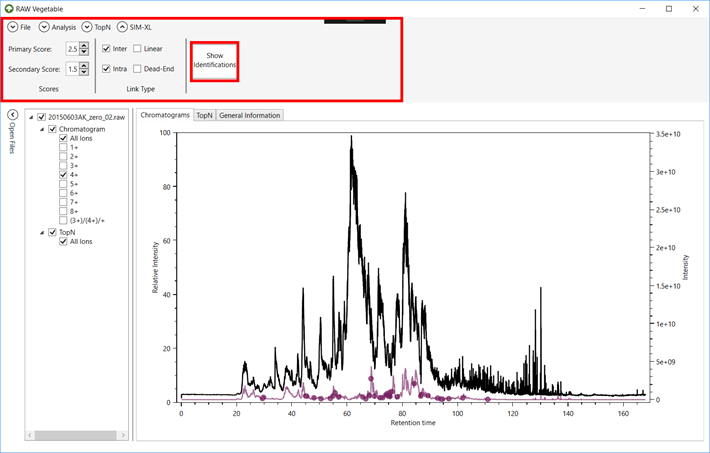Enable the Linear link type checkbox

click(x=137, y=48)
